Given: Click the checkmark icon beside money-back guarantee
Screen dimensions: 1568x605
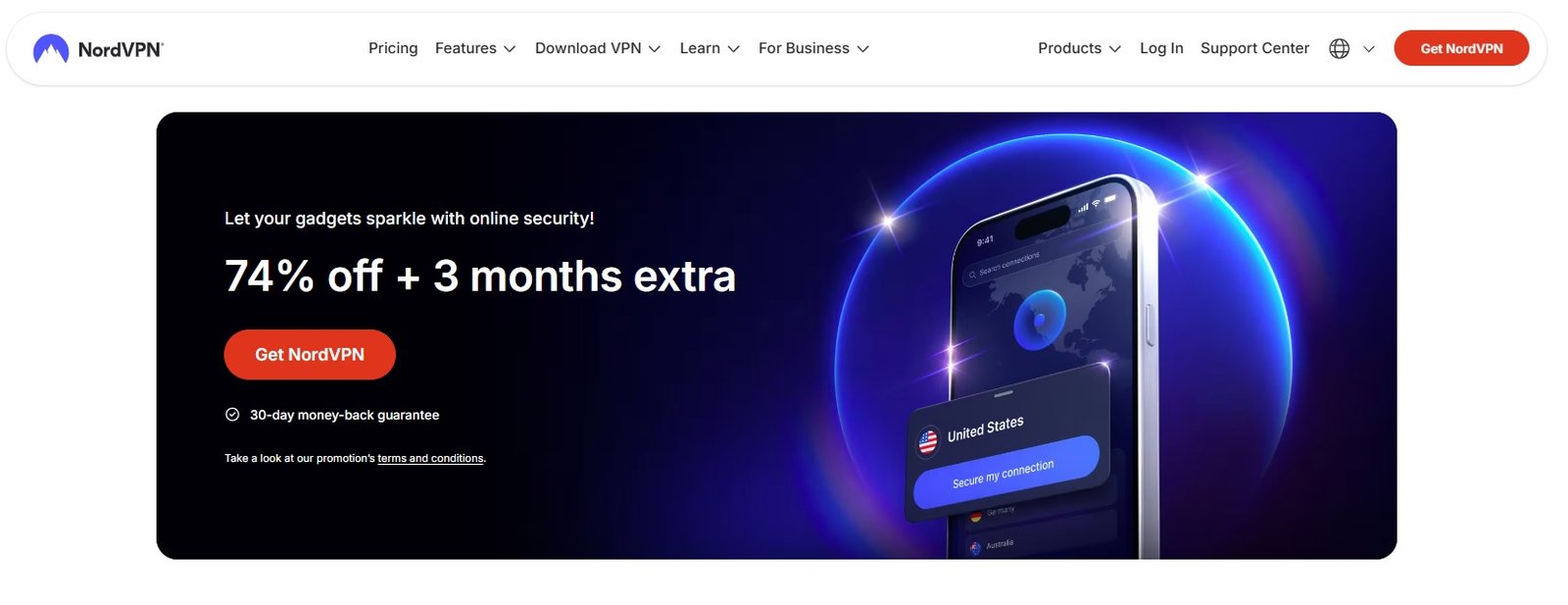Looking at the screenshot, I should coord(232,415).
